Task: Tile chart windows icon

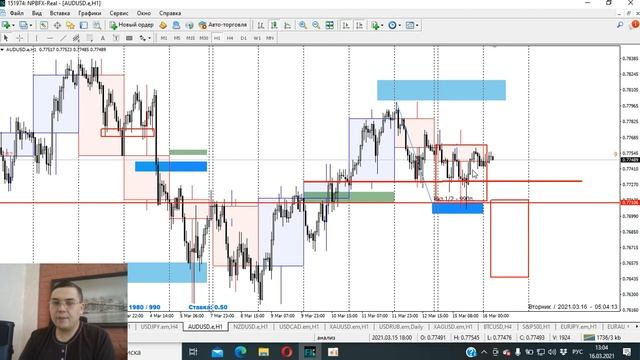Action: pos(329,25)
